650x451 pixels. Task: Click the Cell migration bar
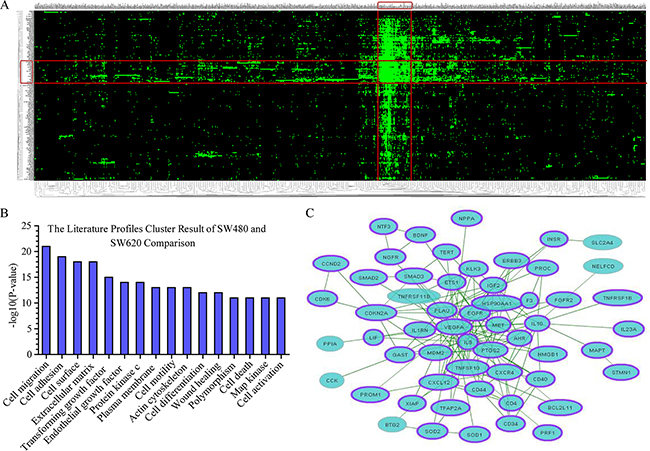point(46,300)
